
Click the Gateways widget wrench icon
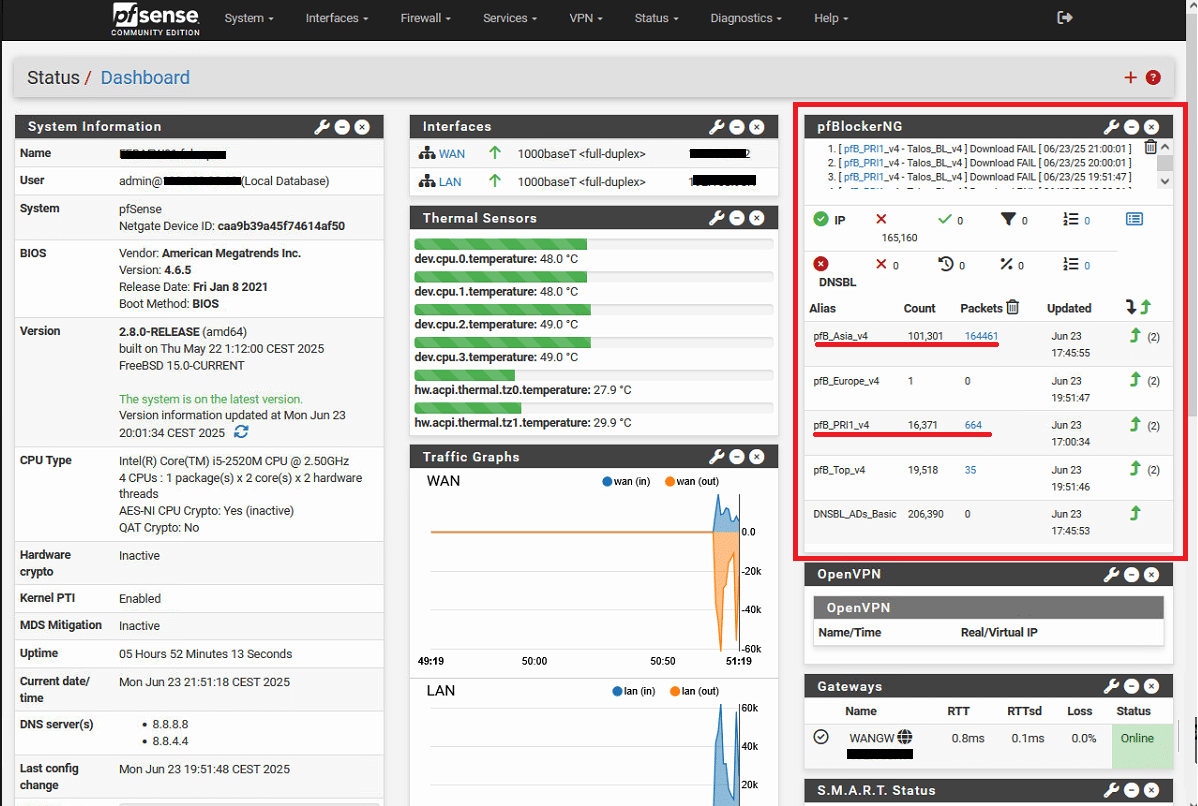coord(1112,686)
